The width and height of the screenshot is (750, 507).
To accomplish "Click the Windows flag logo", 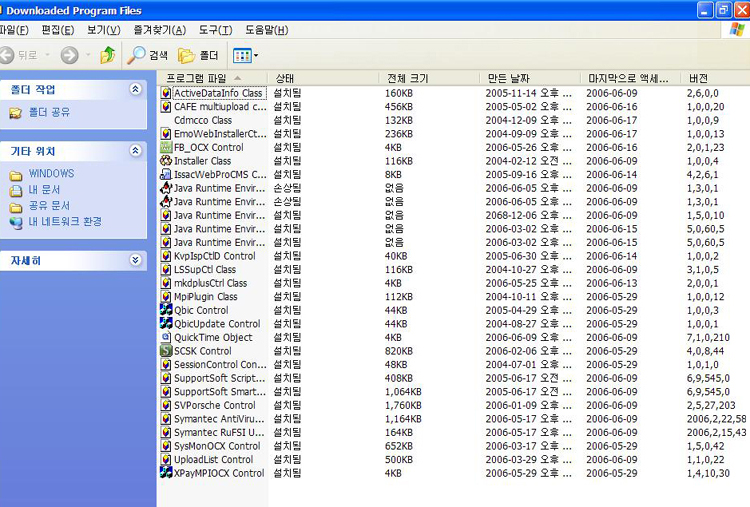I will point(737,30).
